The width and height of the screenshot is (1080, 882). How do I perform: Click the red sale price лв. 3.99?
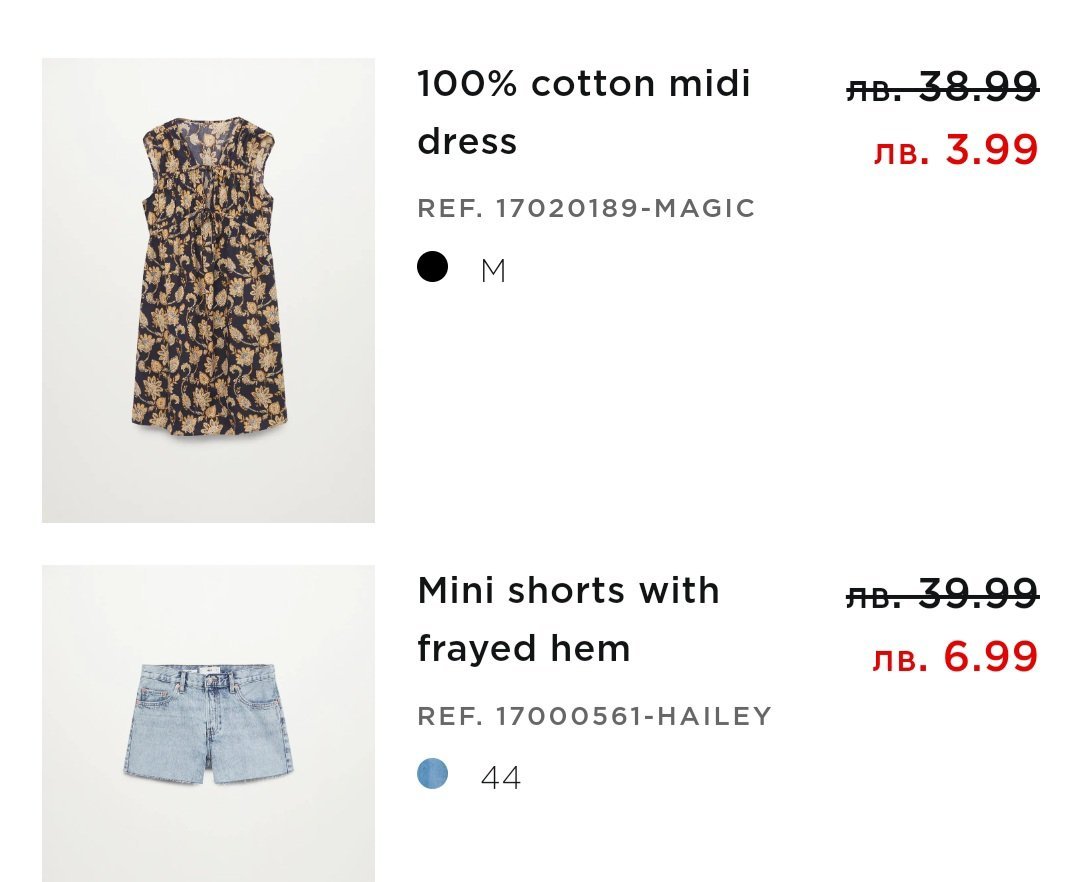[x=955, y=150]
